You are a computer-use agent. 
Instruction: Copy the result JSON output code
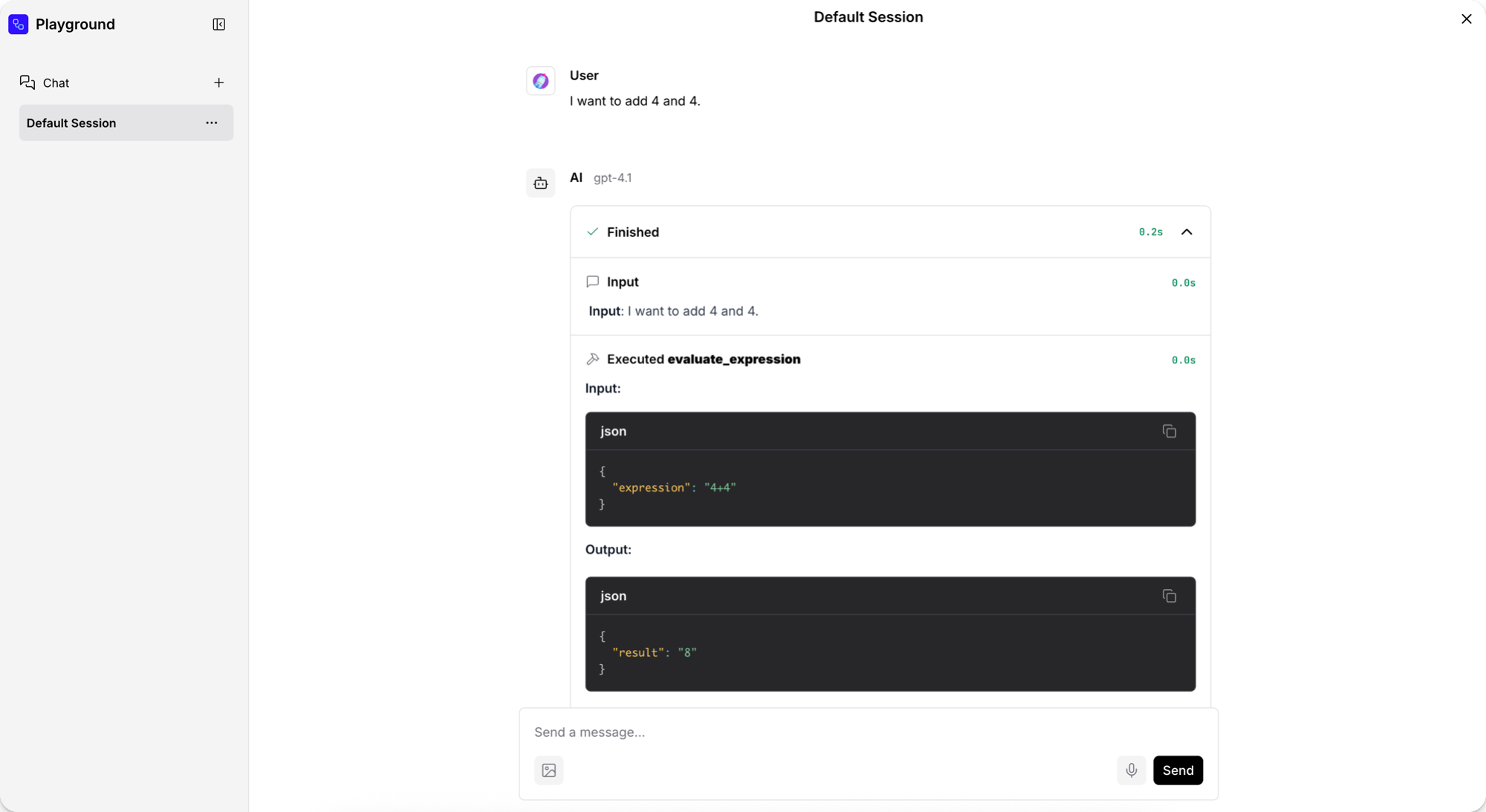pos(1169,596)
